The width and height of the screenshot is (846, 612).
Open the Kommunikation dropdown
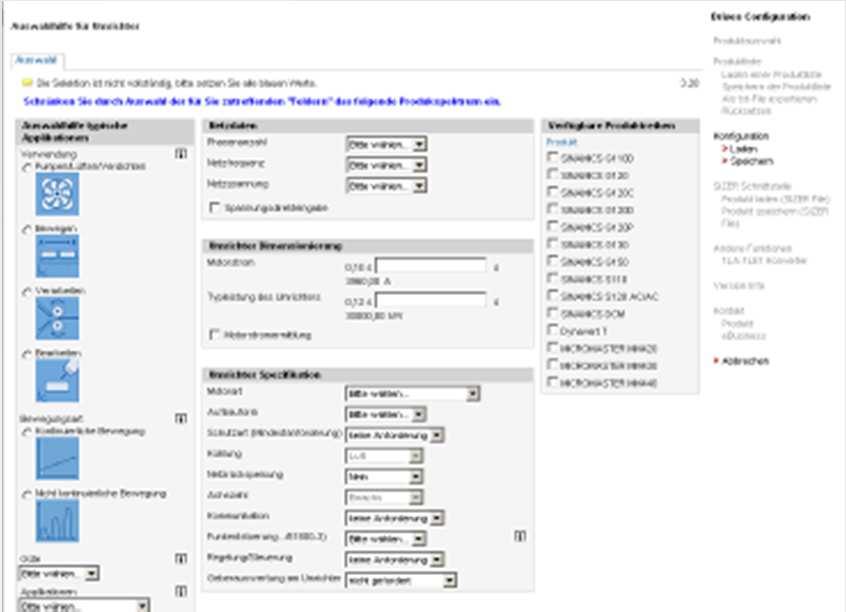[x=394, y=518]
